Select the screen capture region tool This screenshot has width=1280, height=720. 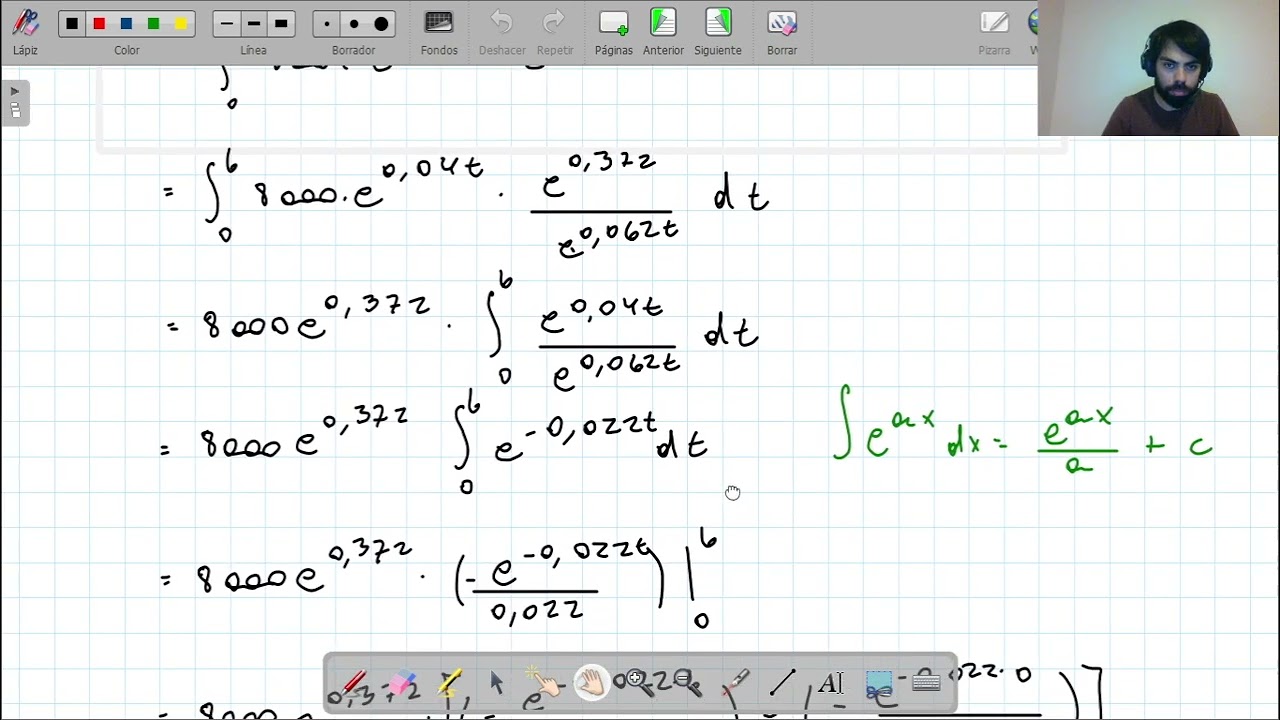[879, 684]
